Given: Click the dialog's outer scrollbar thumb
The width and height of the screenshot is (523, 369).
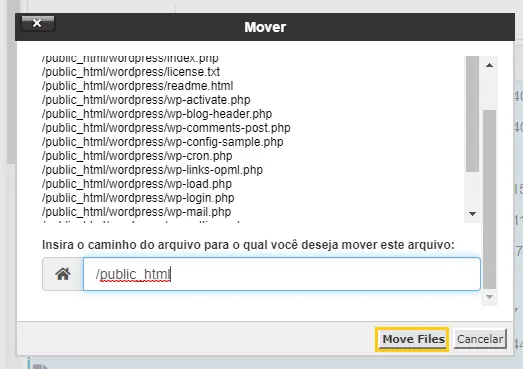Looking at the screenshot, I should point(489,199).
